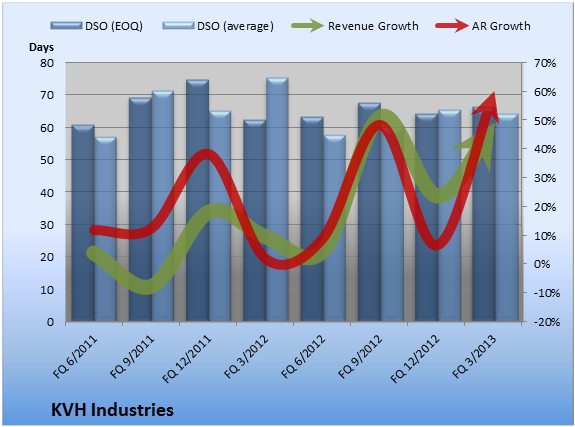
Task: Click the -20% right axis label
Action: [547, 322]
